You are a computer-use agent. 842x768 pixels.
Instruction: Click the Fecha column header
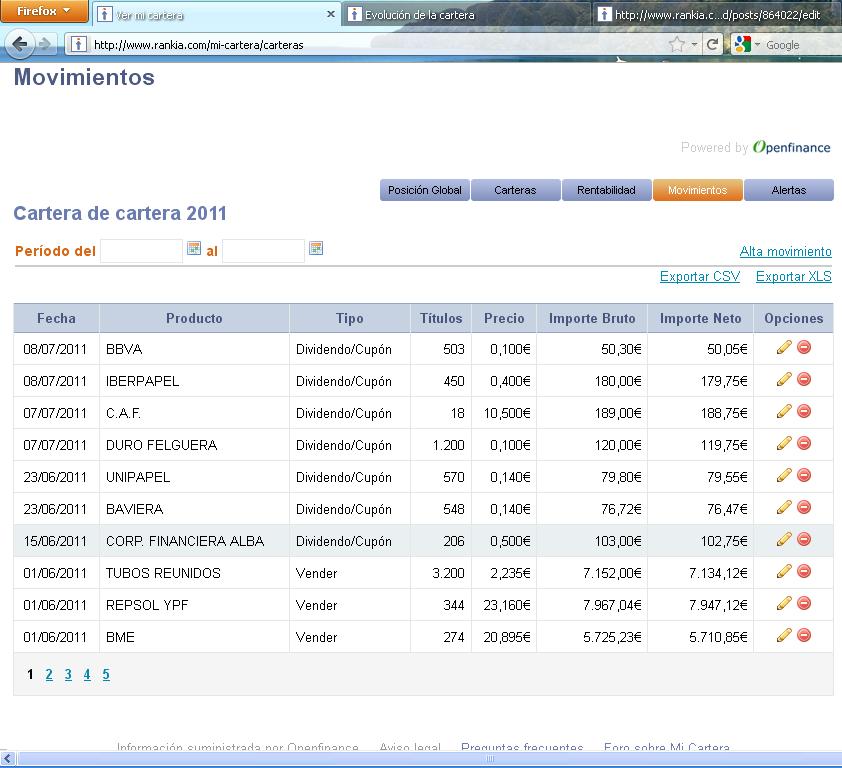point(56,318)
